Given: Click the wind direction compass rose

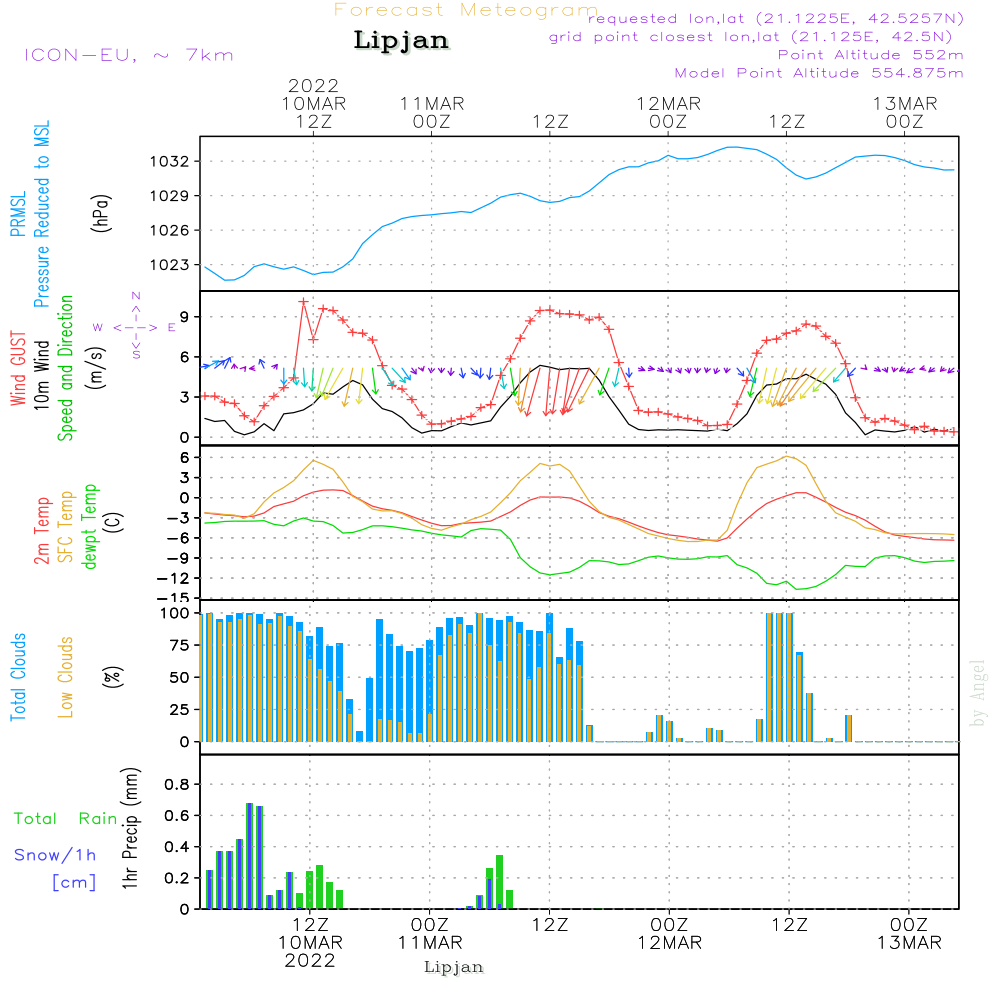Looking at the screenshot, I should pos(136,326).
